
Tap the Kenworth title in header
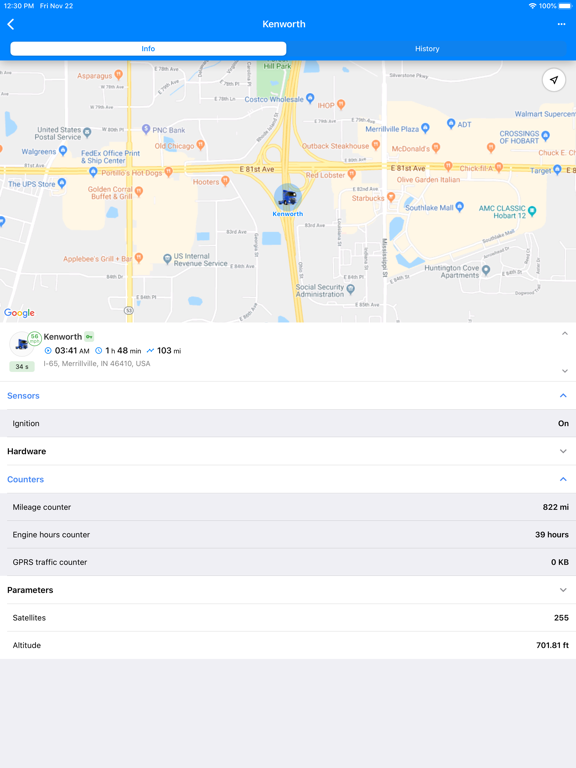tap(284, 24)
